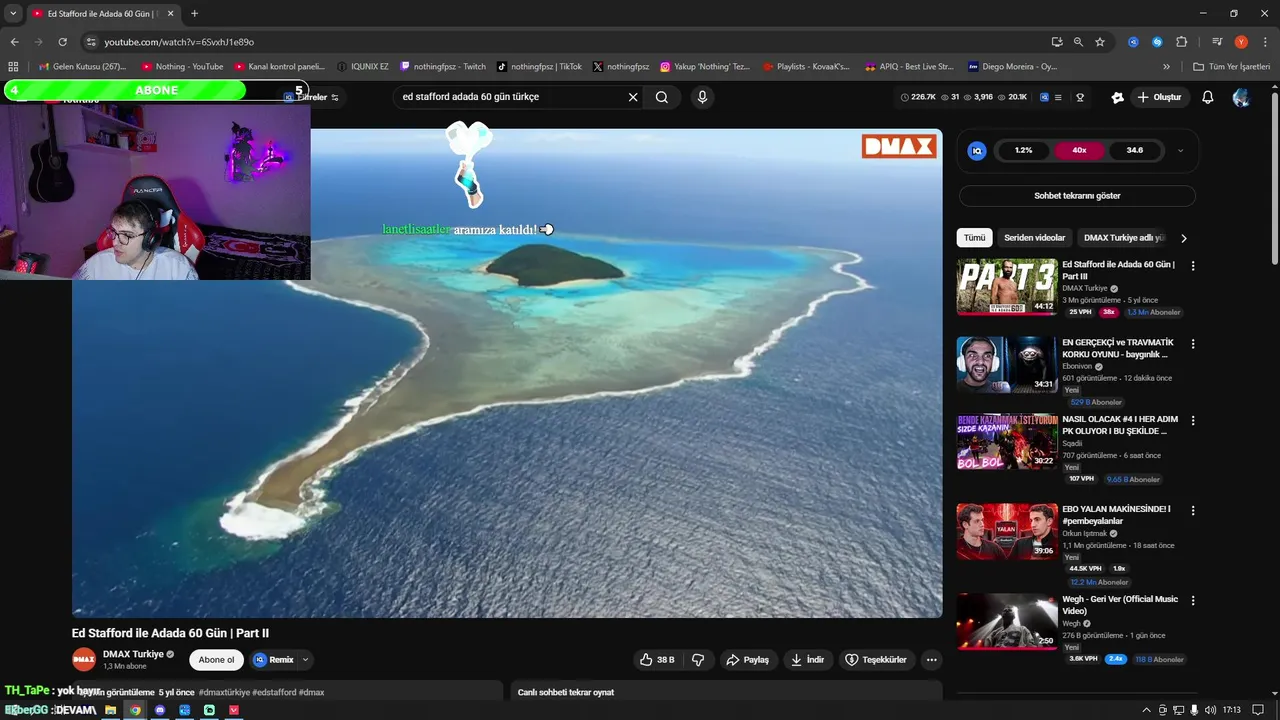Click Canlı sohbeti tekrar oyna
The width and height of the screenshot is (1280, 720).
566,692
